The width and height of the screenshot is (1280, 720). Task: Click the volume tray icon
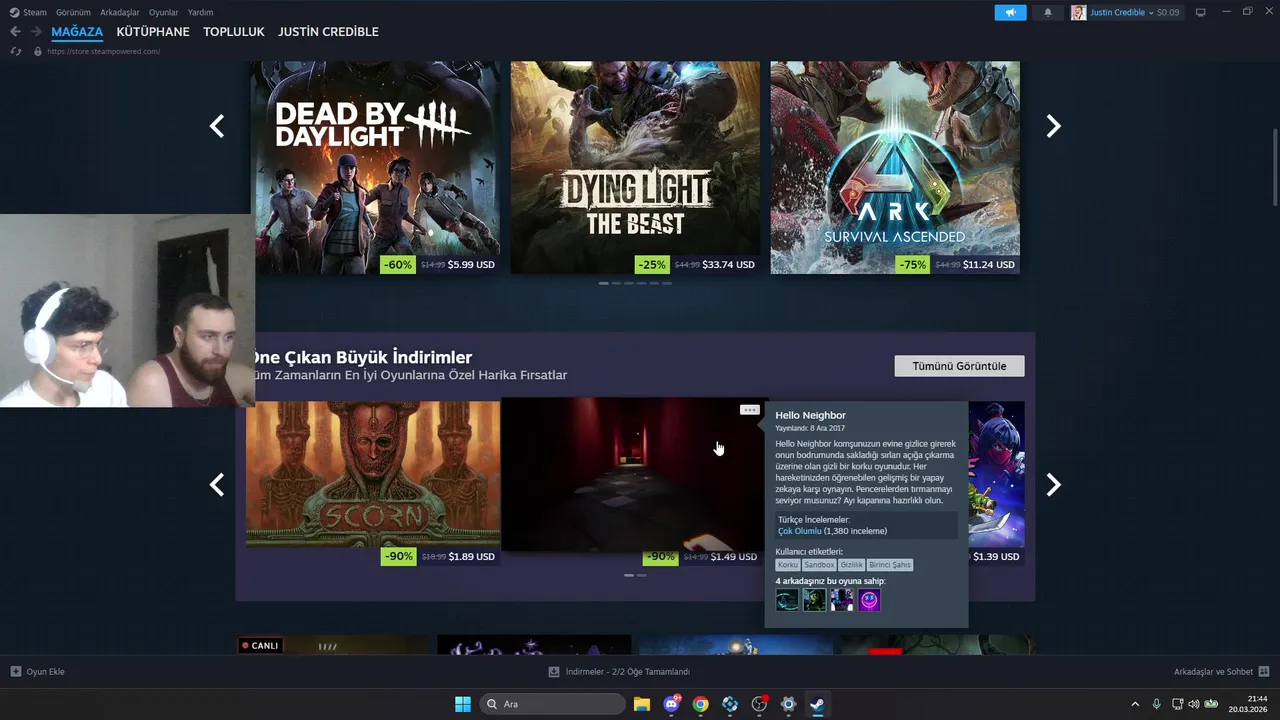coord(1193,704)
